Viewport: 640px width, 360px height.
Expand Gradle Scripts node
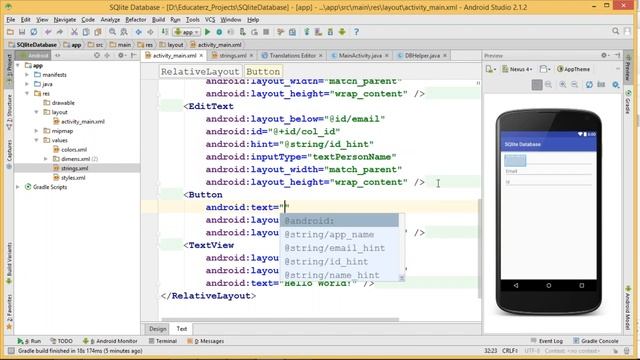[x=18, y=187]
